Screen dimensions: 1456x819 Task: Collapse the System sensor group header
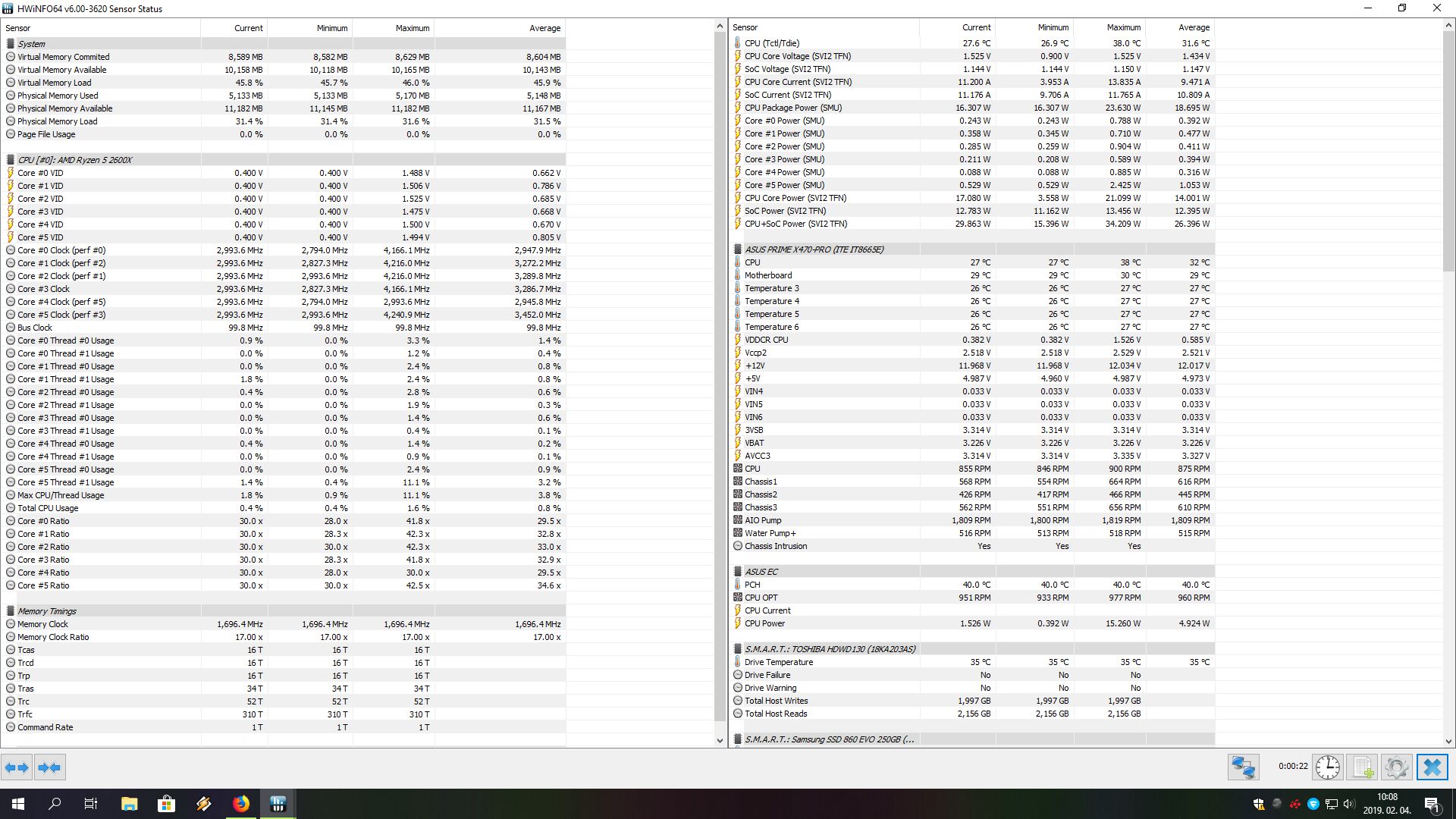pos(31,44)
